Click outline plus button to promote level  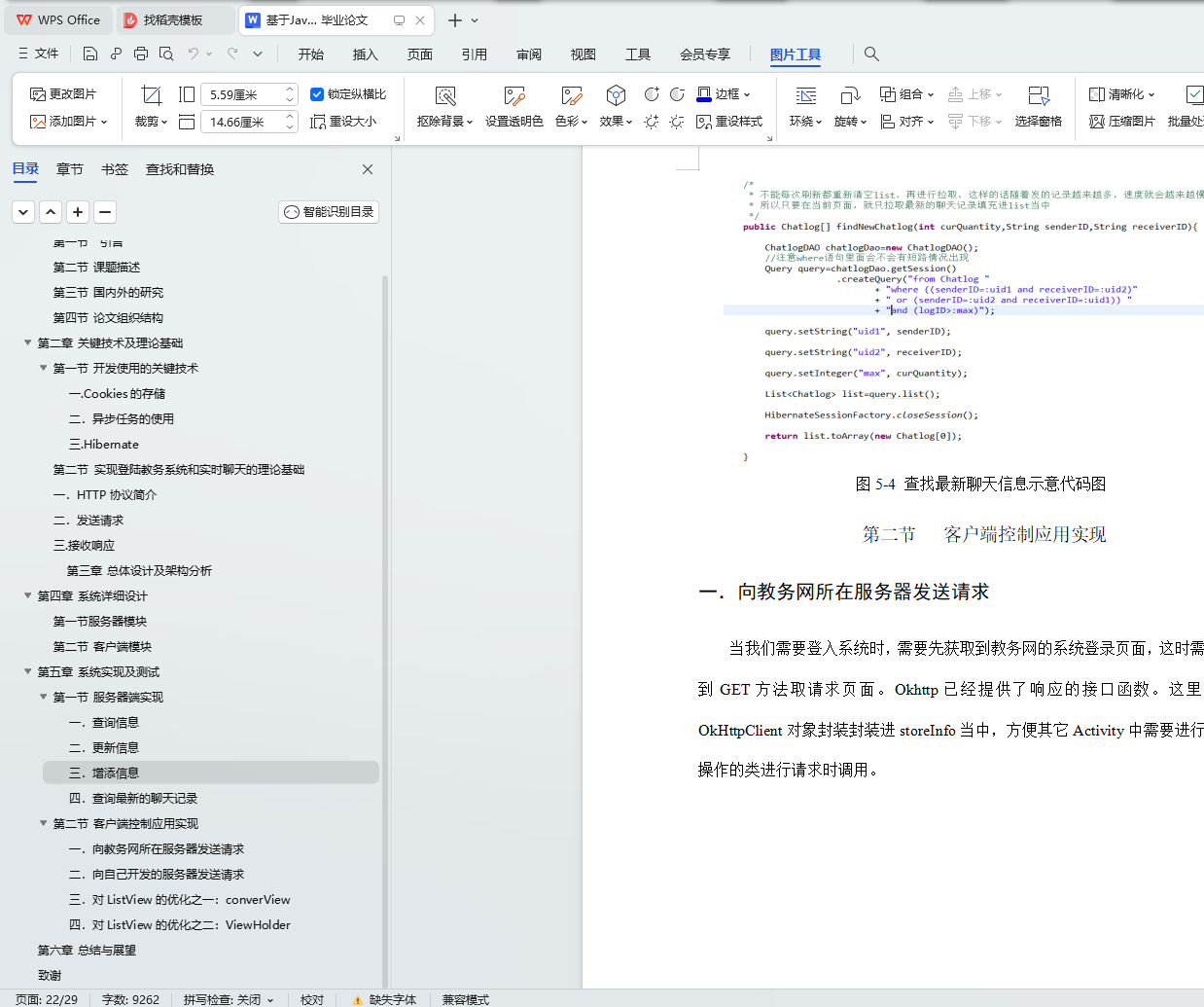tap(78, 211)
